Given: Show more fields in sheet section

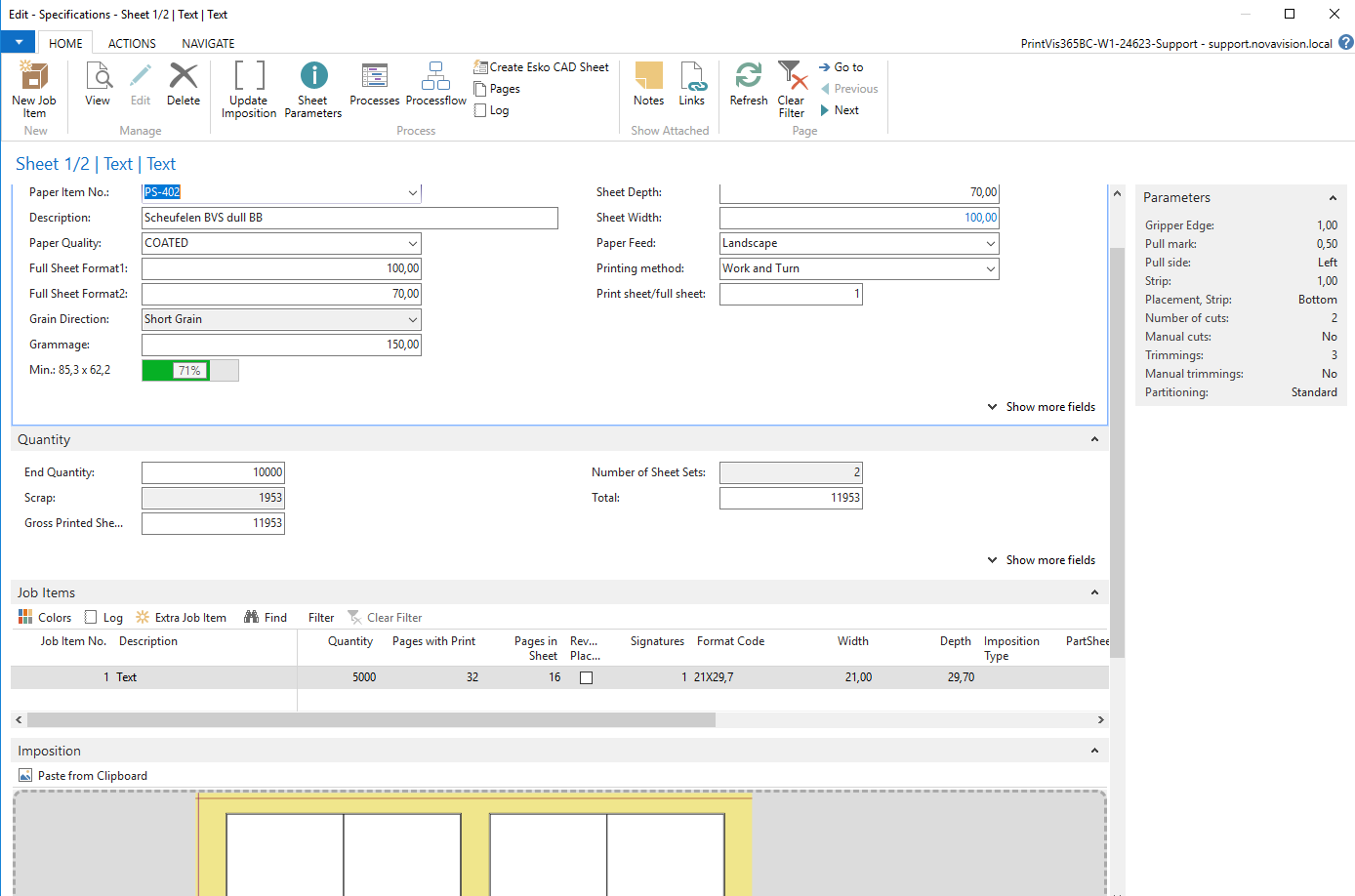Looking at the screenshot, I should click(1042, 407).
